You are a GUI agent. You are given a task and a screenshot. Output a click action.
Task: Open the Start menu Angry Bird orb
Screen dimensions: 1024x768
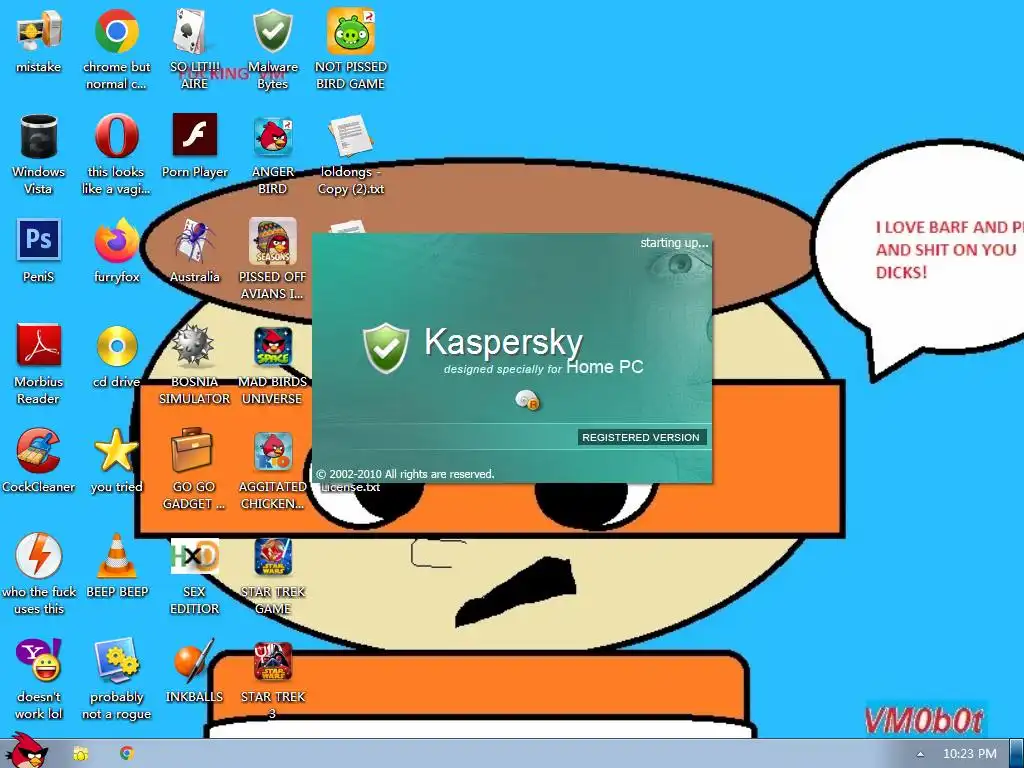[x=25, y=751]
